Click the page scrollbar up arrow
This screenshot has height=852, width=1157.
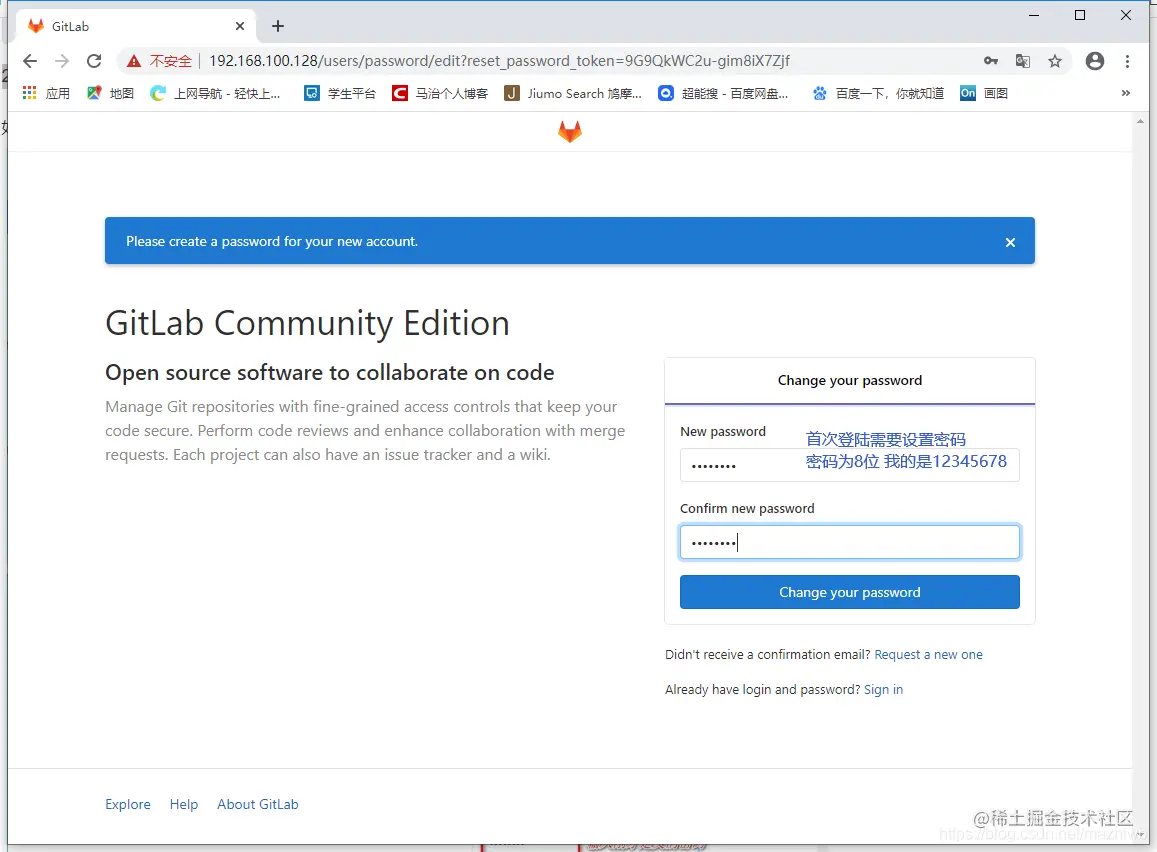coord(1140,121)
